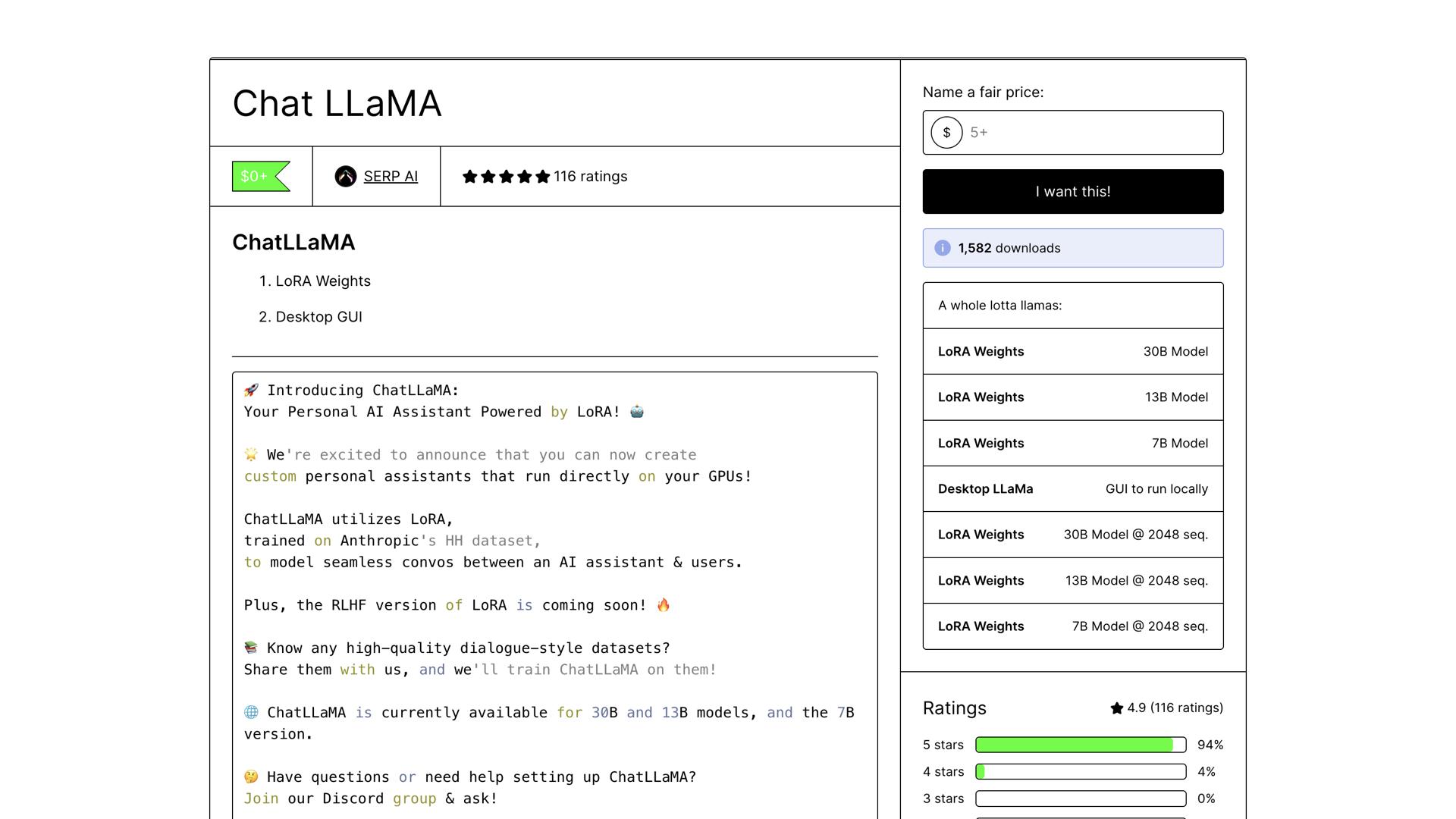Click the dollar sign icon in price field
The width and height of the screenshot is (1456, 819).
946,132
